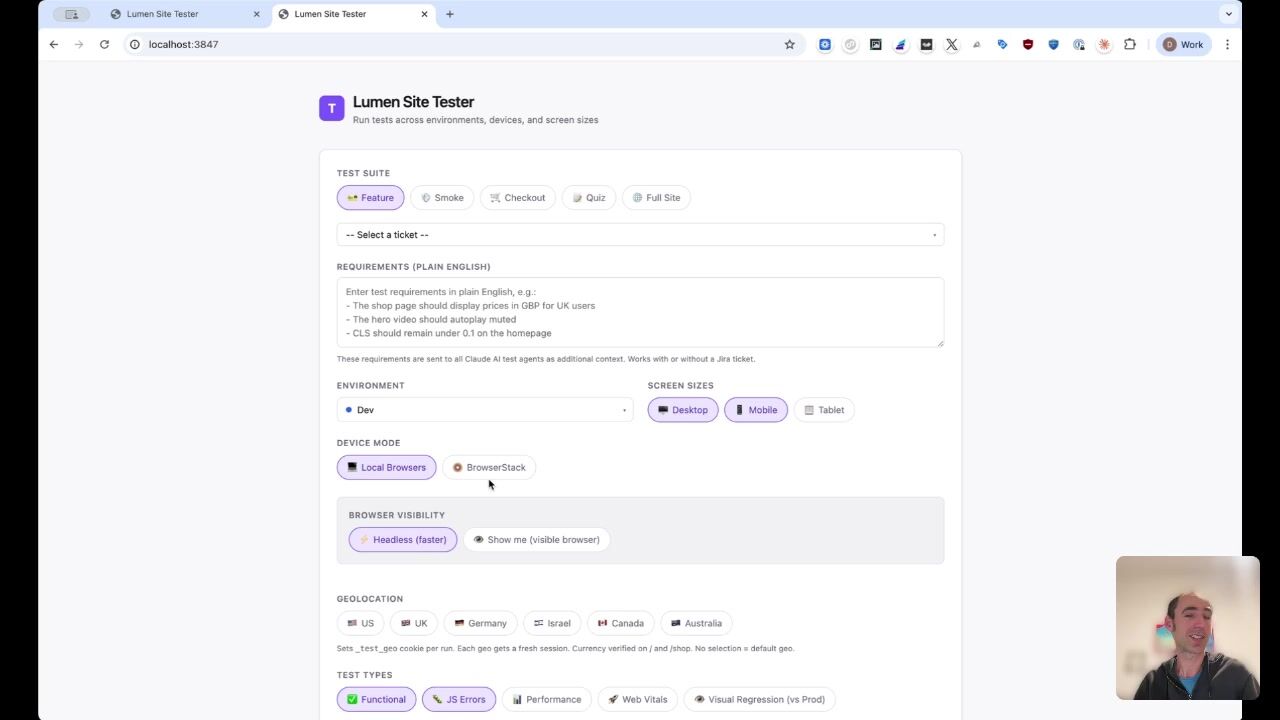
Task: Open the globe with lock extension icon
Action: click(1079, 44)
